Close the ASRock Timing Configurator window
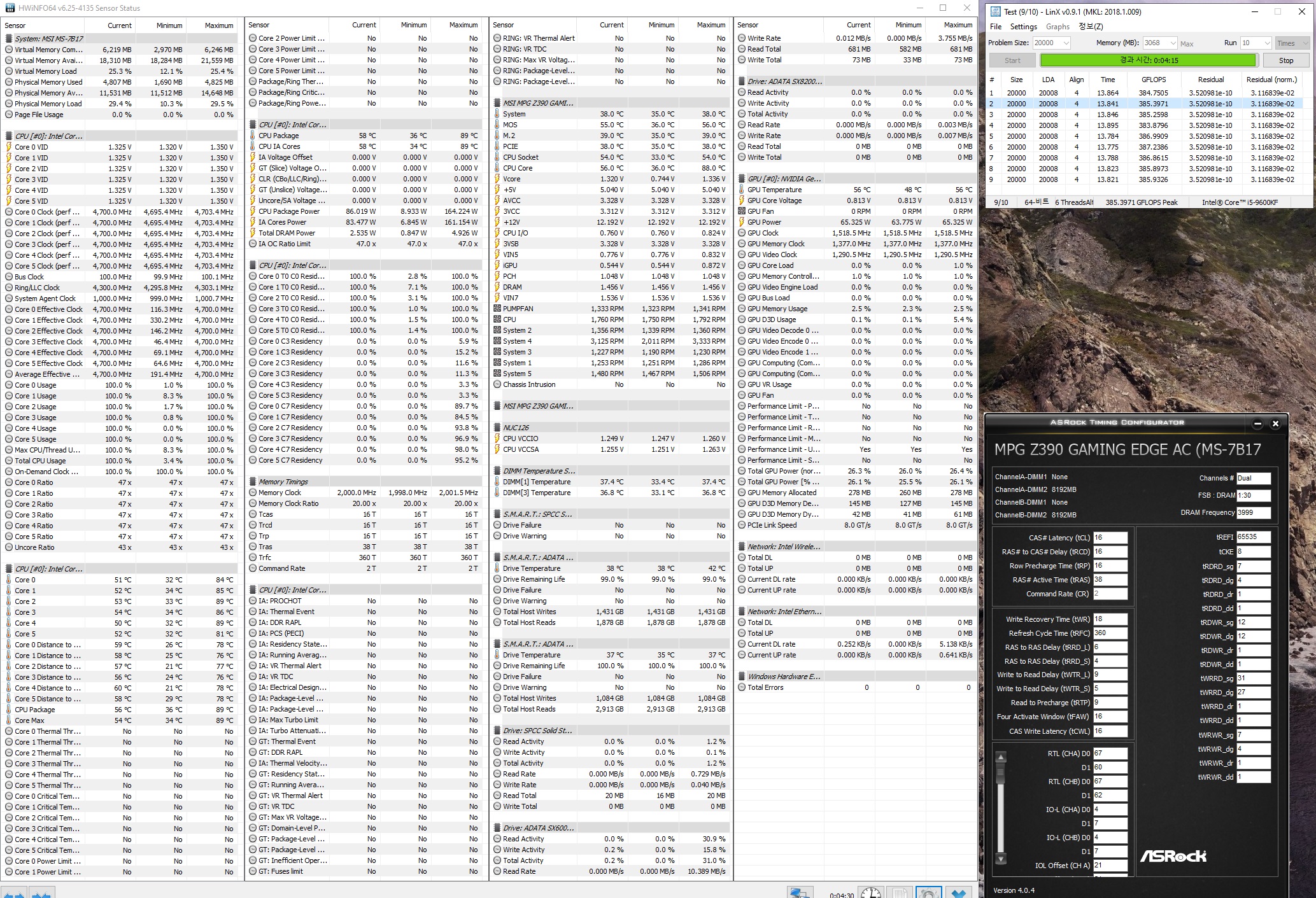Image resolution: width=1316 pixels, height=898 pixels. (x=1275, y=424)
